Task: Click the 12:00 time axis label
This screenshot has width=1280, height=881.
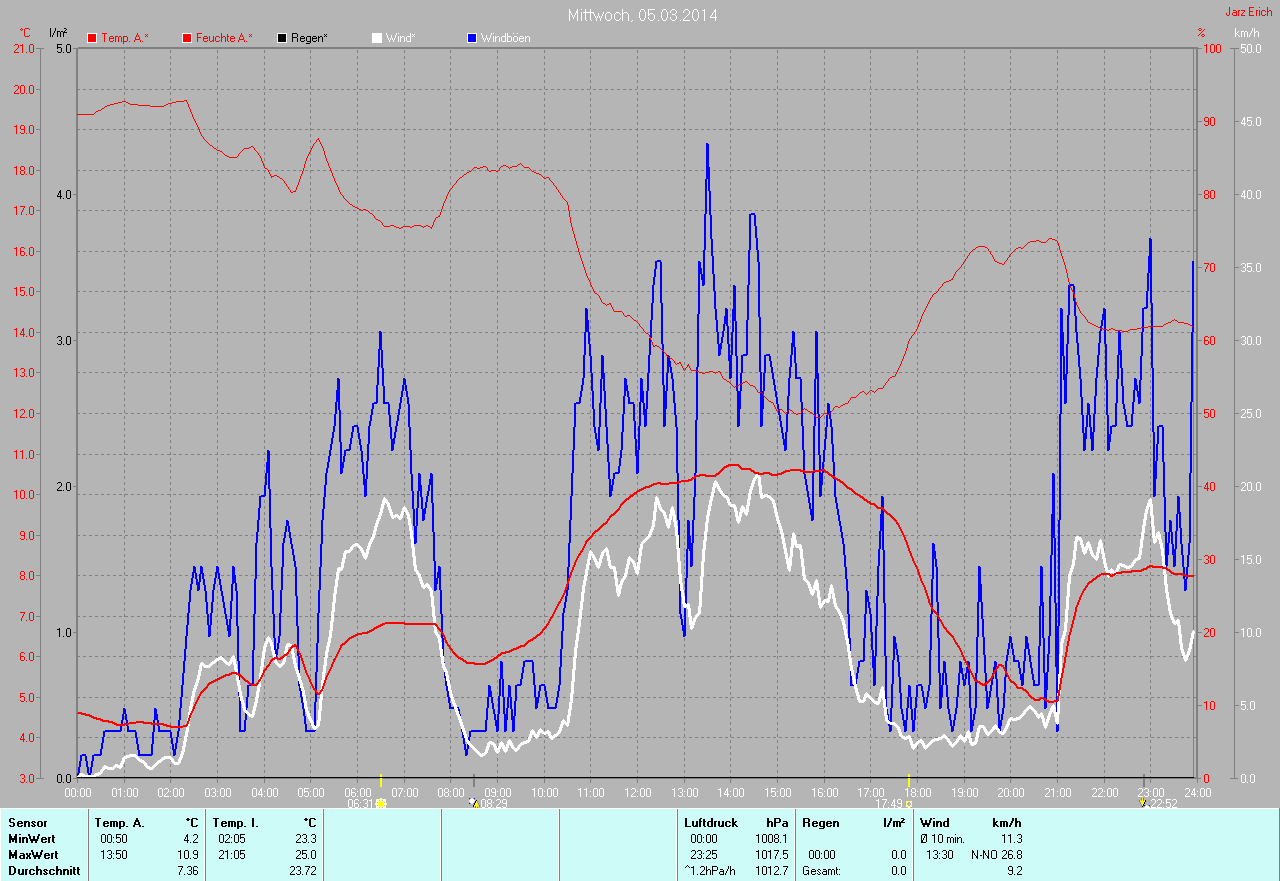Action: coord(638,792)
